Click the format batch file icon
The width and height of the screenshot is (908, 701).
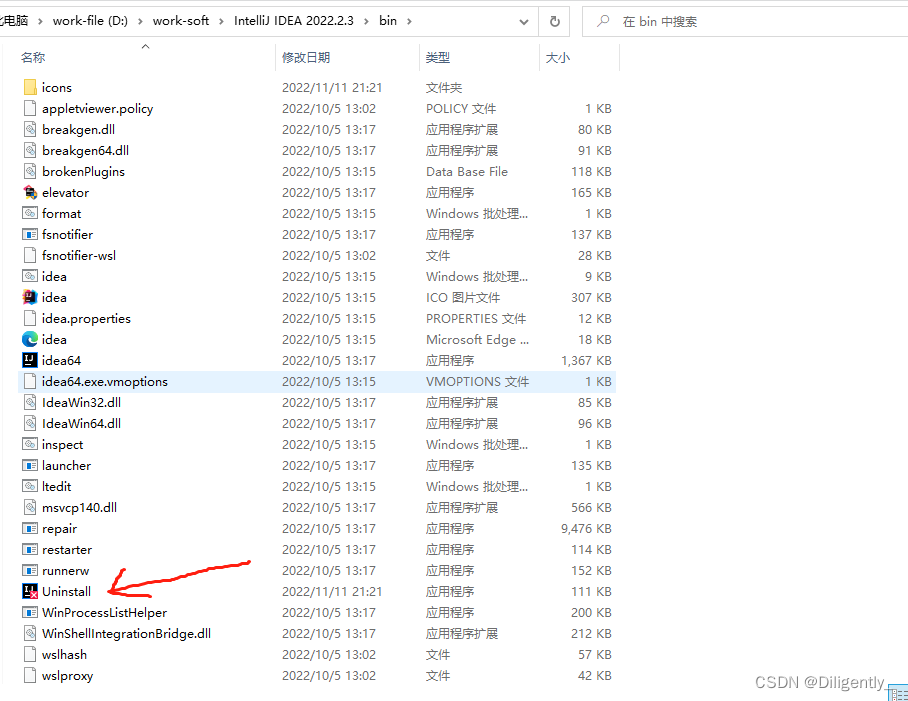[x=30, y=213]
